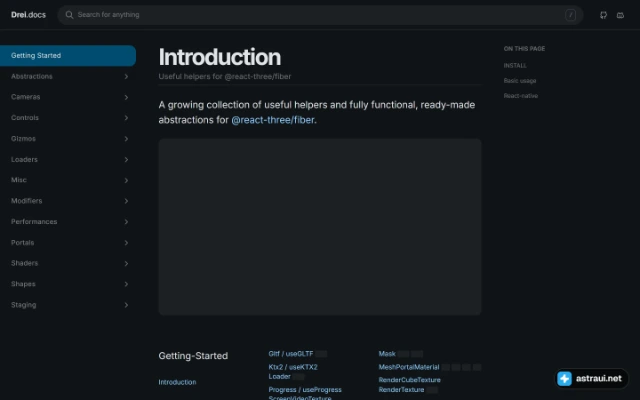The image size is (640, 400).
Task: Expand the Gizmos chevron
Action: [126, 139]
